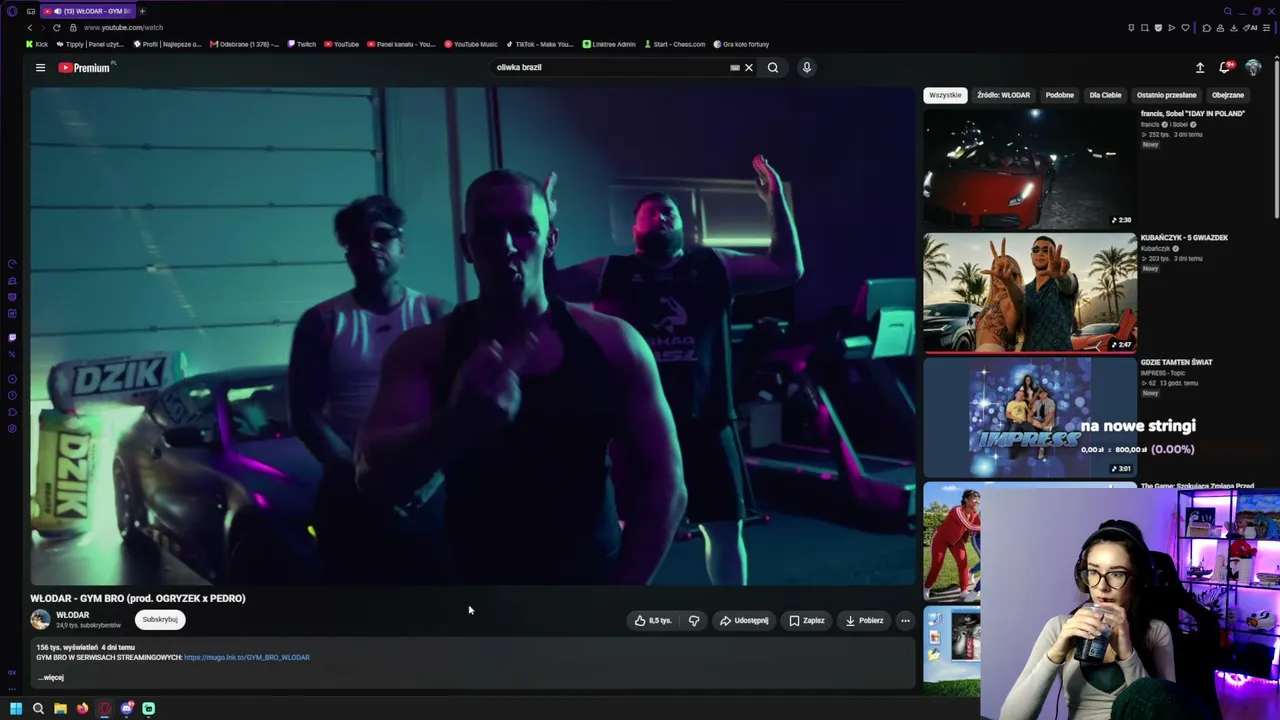The image size is (1280, 720).
Task: Open a new browser tab with plus
Action: [x=142, y=11]
